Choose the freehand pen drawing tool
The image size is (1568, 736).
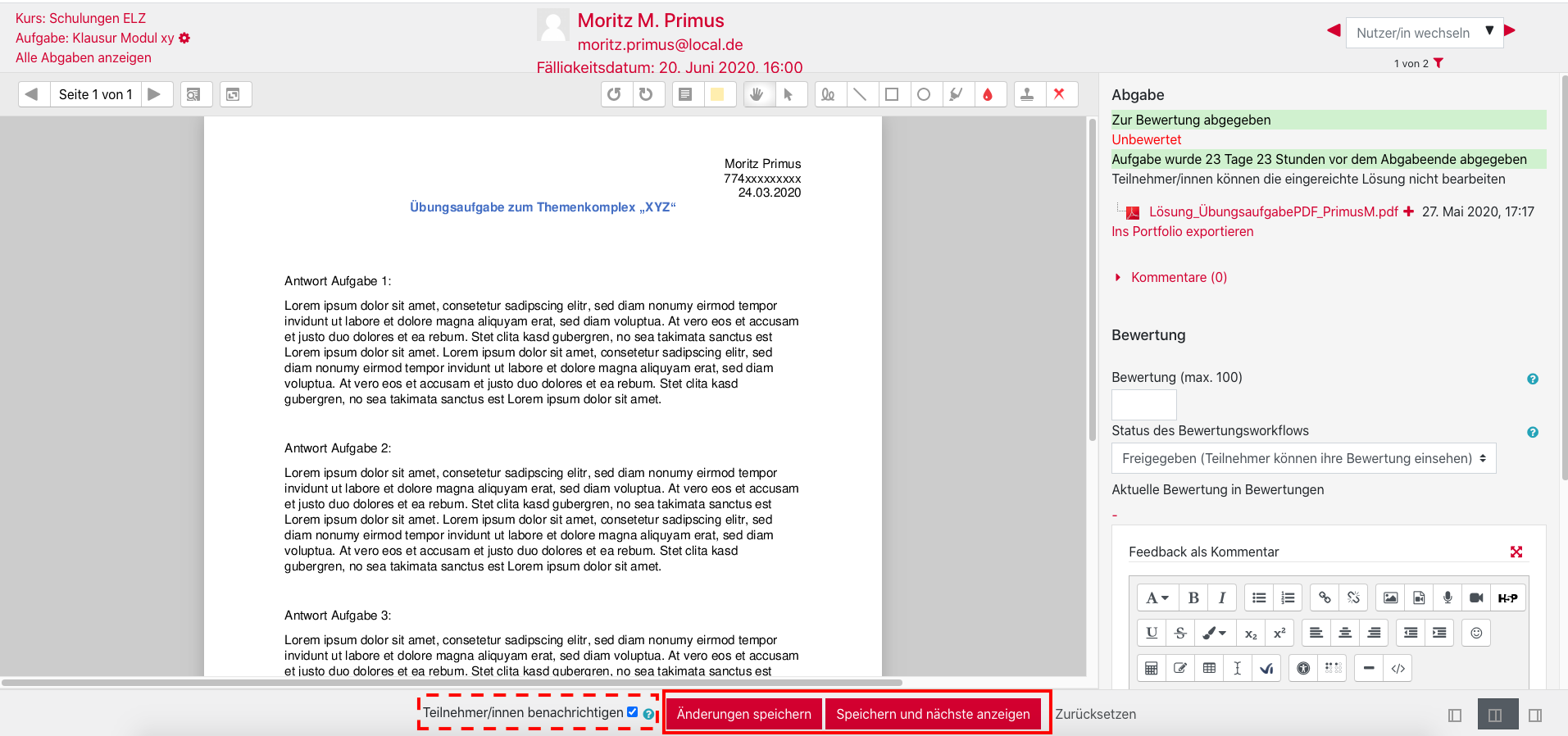click(829, 94)
